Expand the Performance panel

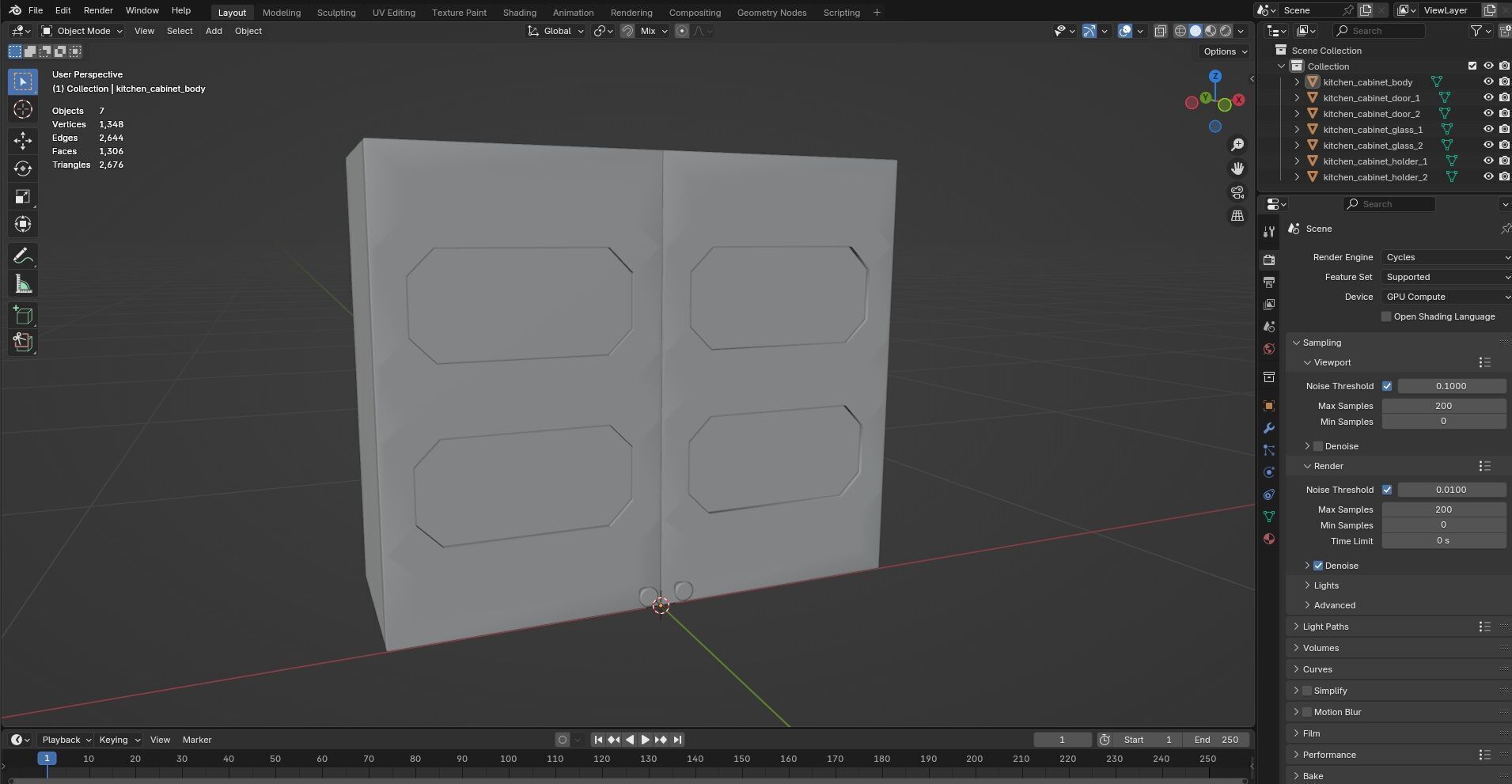(x=1329, y=755)
